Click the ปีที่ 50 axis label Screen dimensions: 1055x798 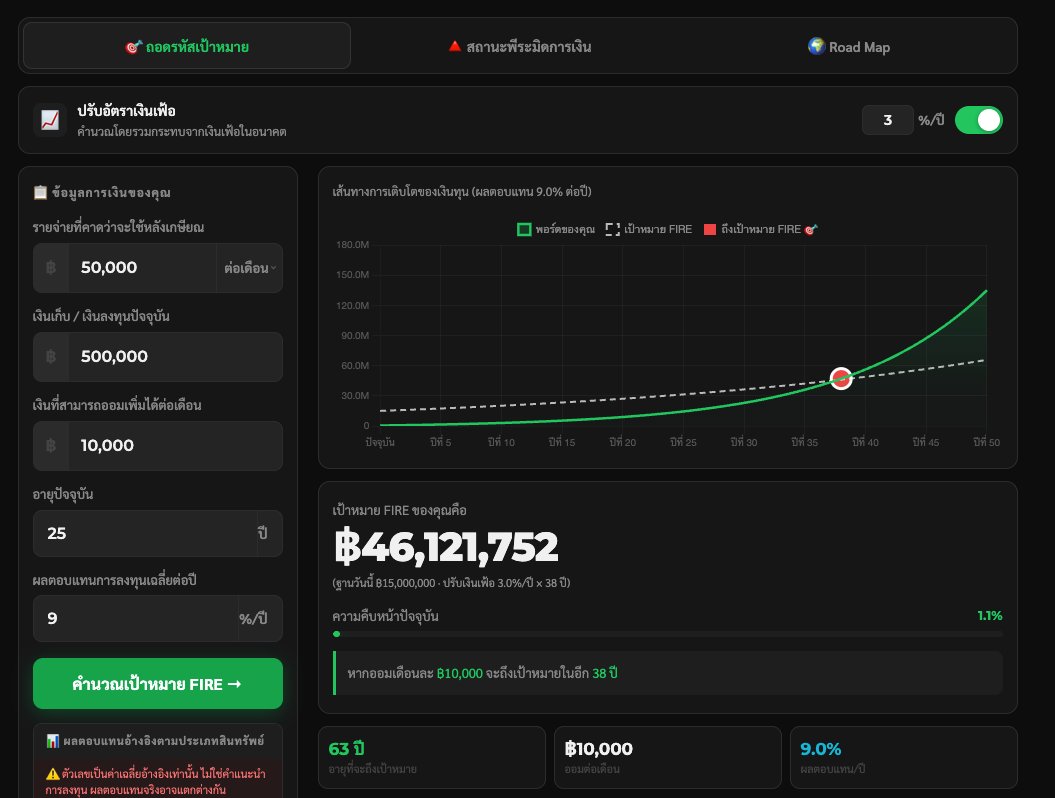[x=986, y=442]
